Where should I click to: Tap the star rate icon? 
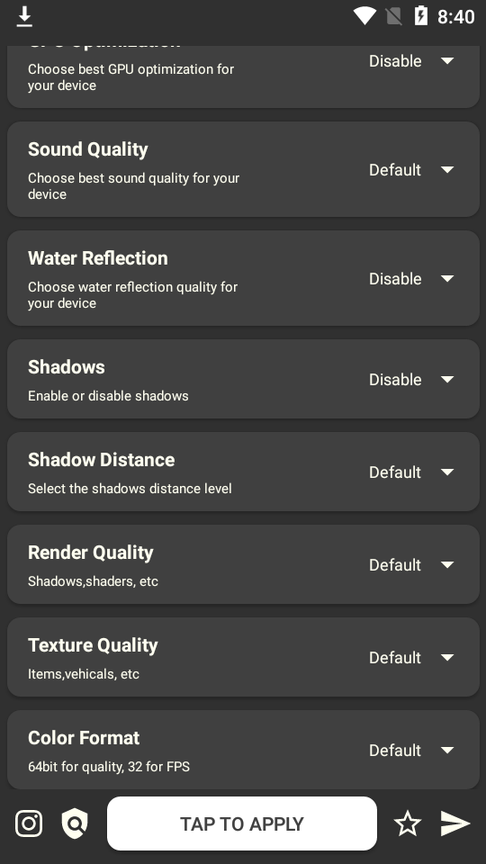pyautogui.click(x=407, y=824)
